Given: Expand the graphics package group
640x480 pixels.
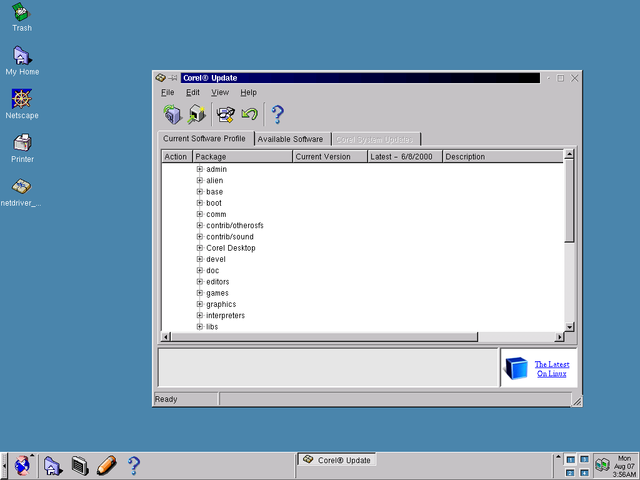Looking at the screenshot, I should 200,304.
